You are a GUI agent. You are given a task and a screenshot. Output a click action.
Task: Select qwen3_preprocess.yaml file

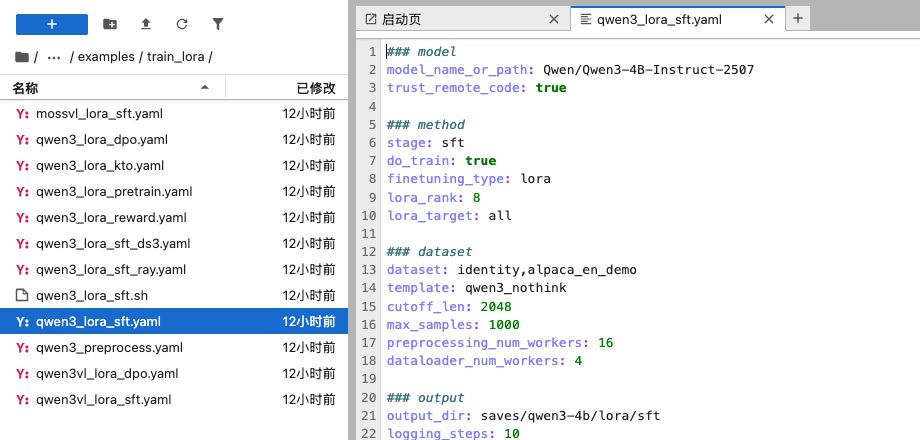click(174, 348)
